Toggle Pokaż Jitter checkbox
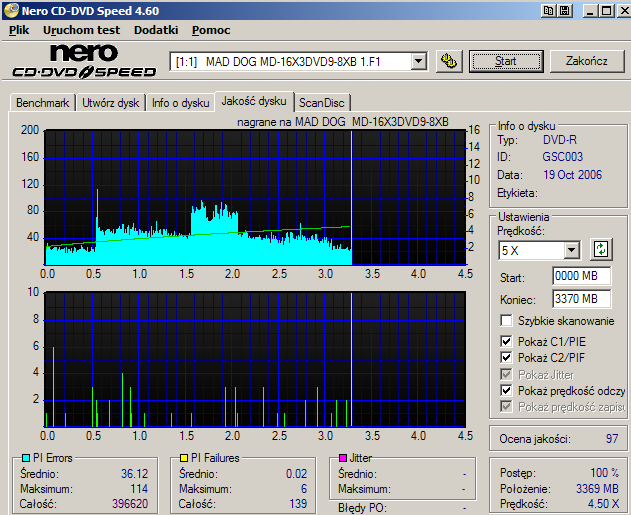 pos(506,374)
